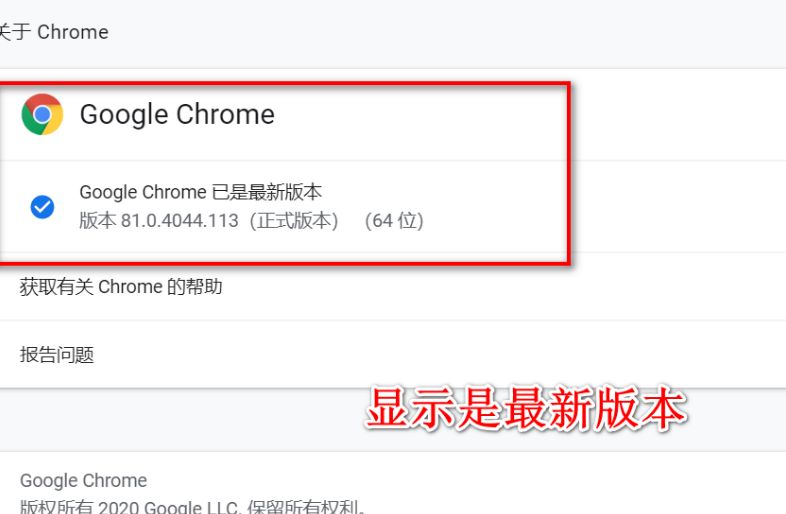Viewport: 786px width, 514px height.
Task: Click the 版本 word before the version number
Action: [97, 220]
